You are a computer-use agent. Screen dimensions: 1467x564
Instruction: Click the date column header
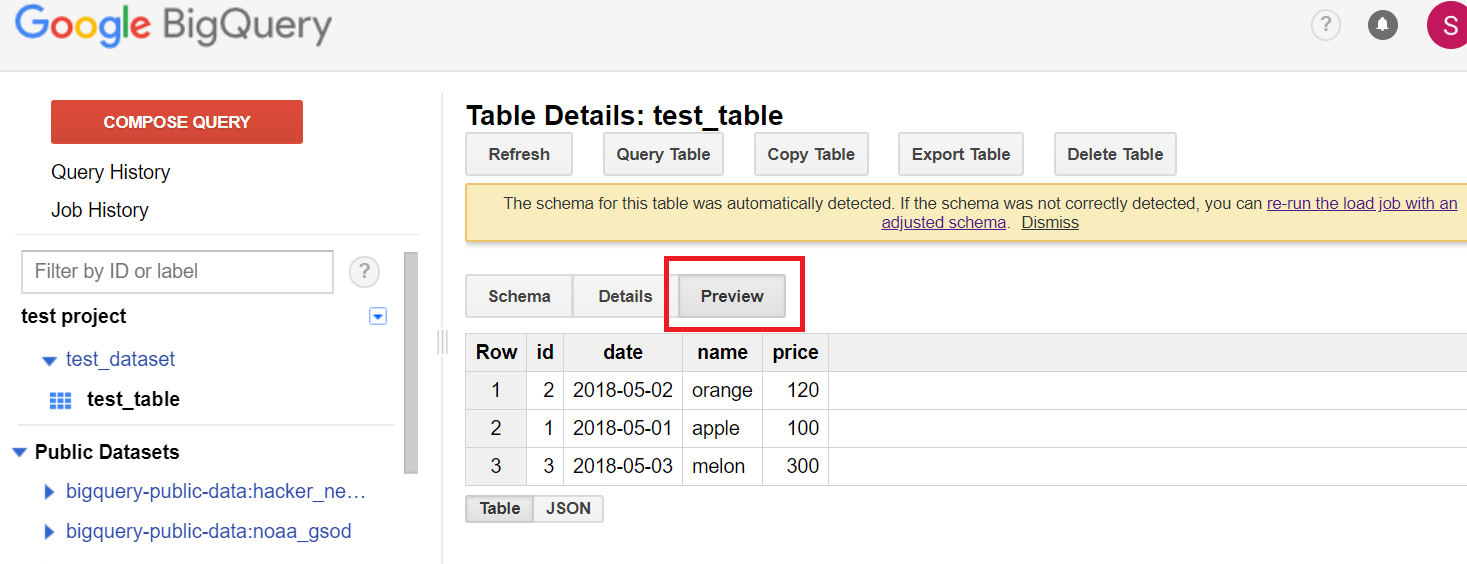pyautogui.click(x=623, y=352)
